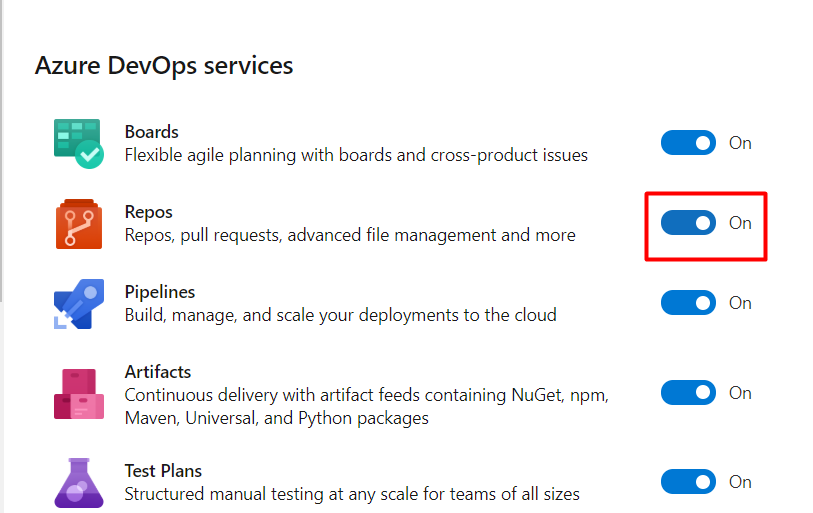Click the Pipelines service title
Image resolution: width=813 pixels, height=513 pixels.
tap(160, 292)
